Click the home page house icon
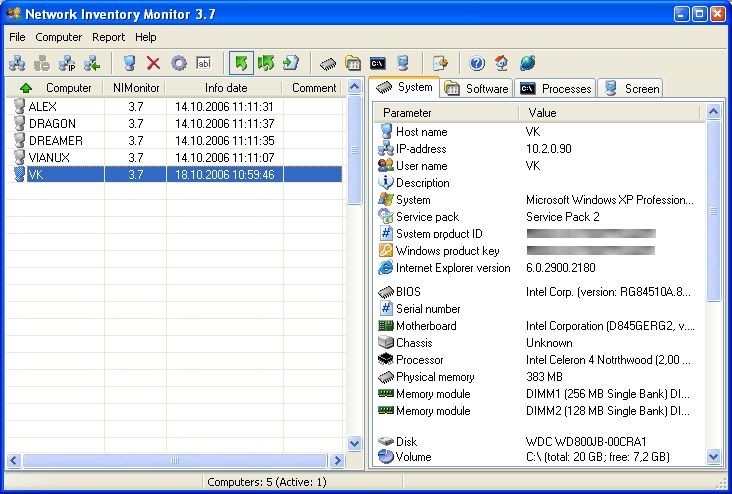 point(501,63)
